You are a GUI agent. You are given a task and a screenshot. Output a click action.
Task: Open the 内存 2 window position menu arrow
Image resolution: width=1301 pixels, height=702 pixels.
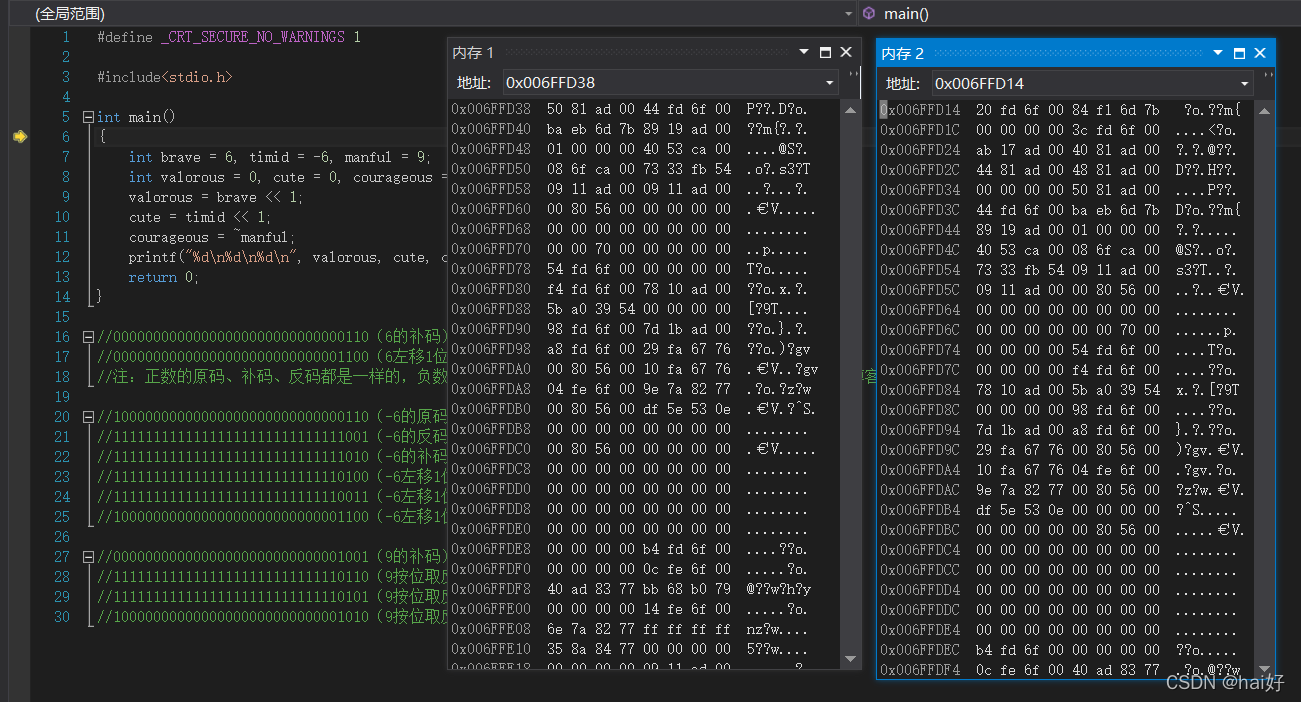click(1217, 53)
